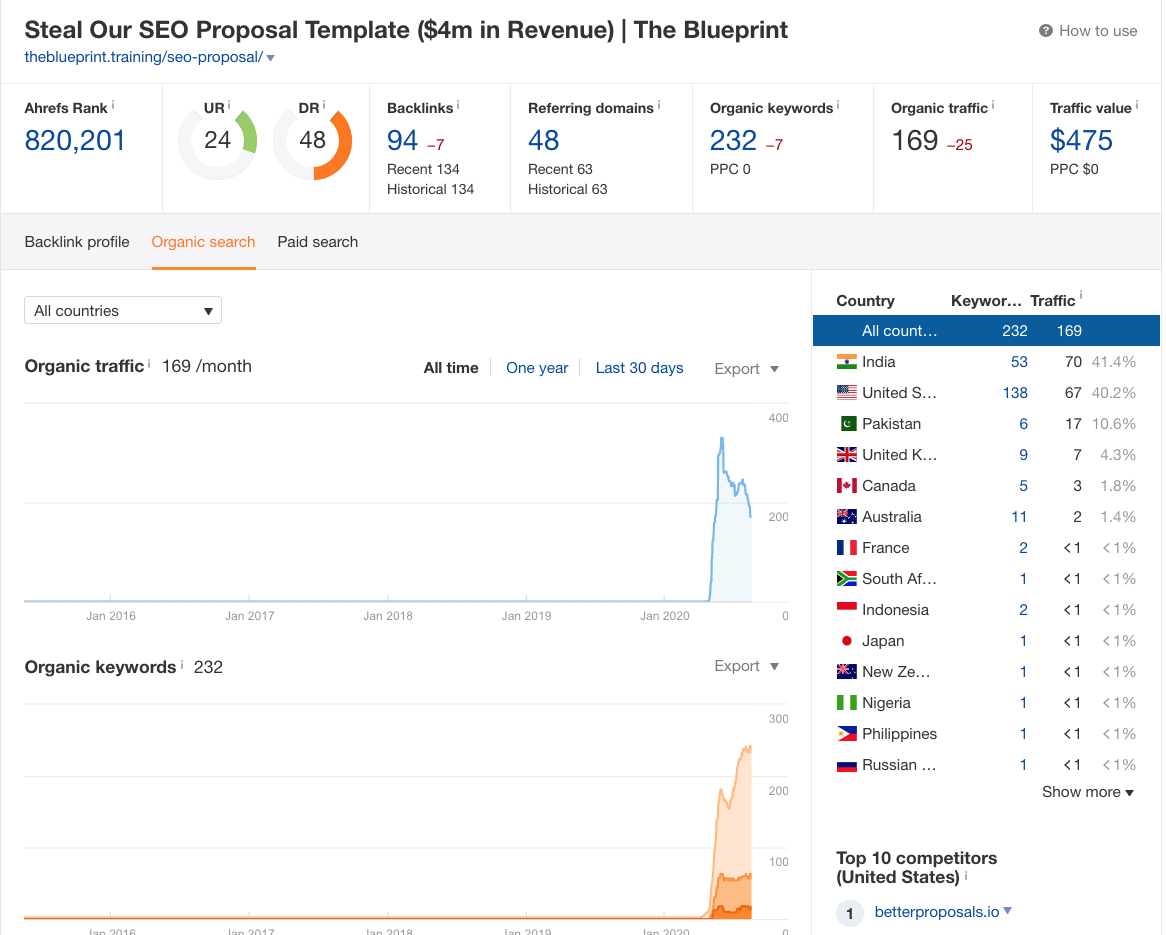The width and height of the screenshot is (1166, 935).
Task: Click Russian Federation flag icon
Action: [846, 765]
